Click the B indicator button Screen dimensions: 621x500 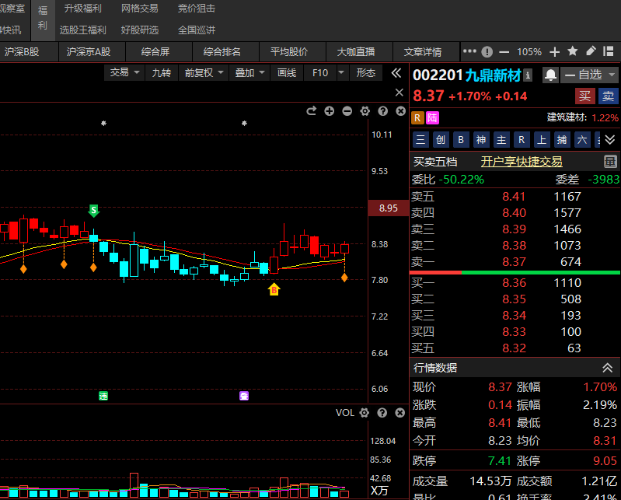pyautogui.click(x=461, y=139)
